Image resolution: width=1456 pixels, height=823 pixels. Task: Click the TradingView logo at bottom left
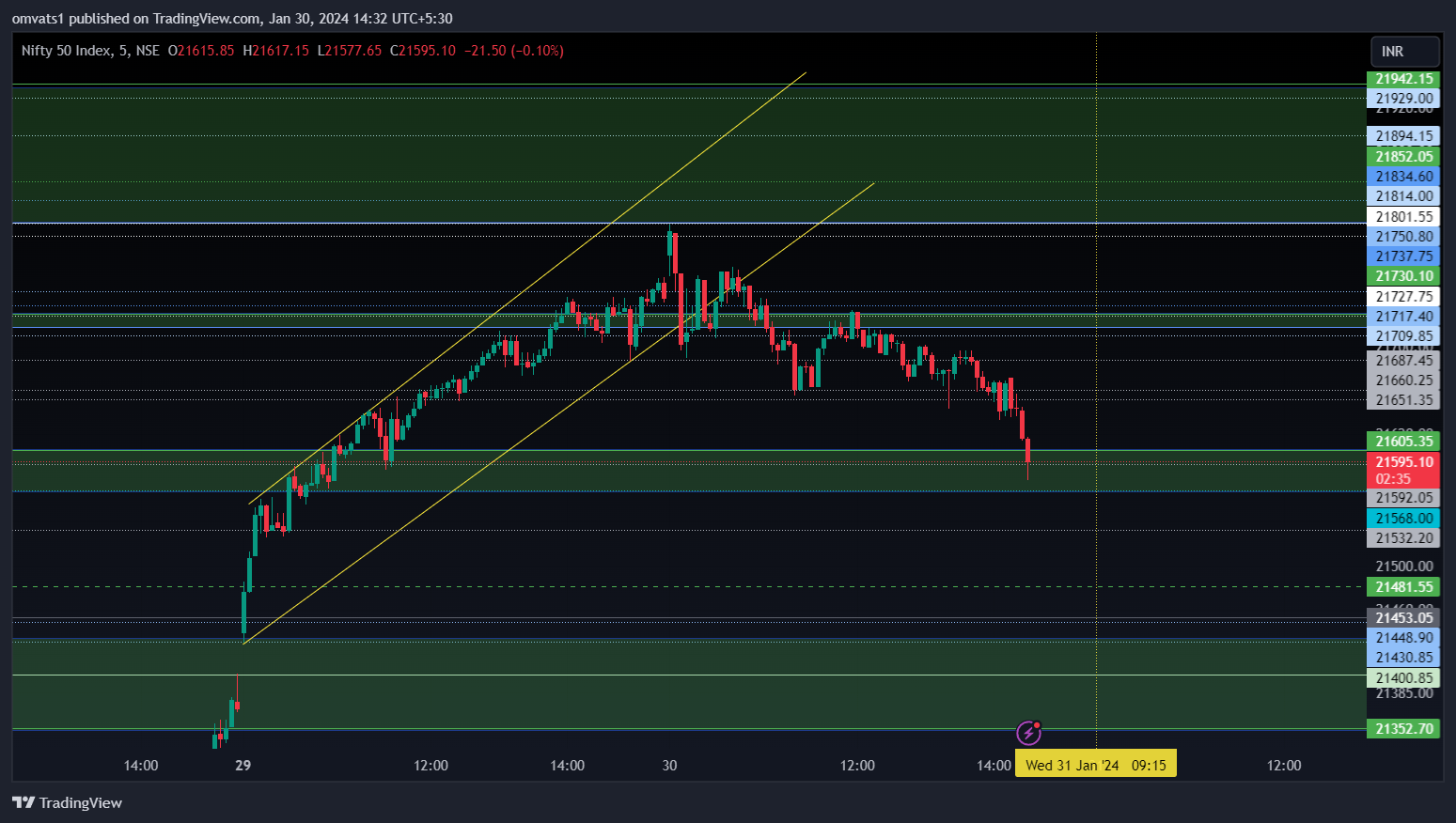point(67,802)
